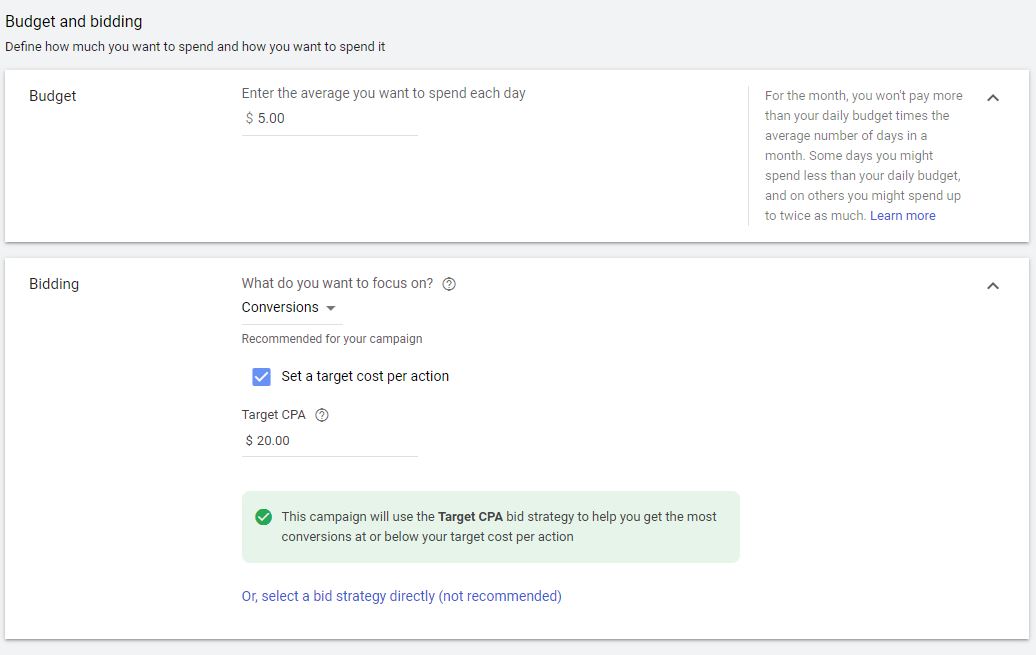The width and height of the screenshot is (1036, 655).
Task: Click the 'Budget and bidding' page heading
Action: 74,21
